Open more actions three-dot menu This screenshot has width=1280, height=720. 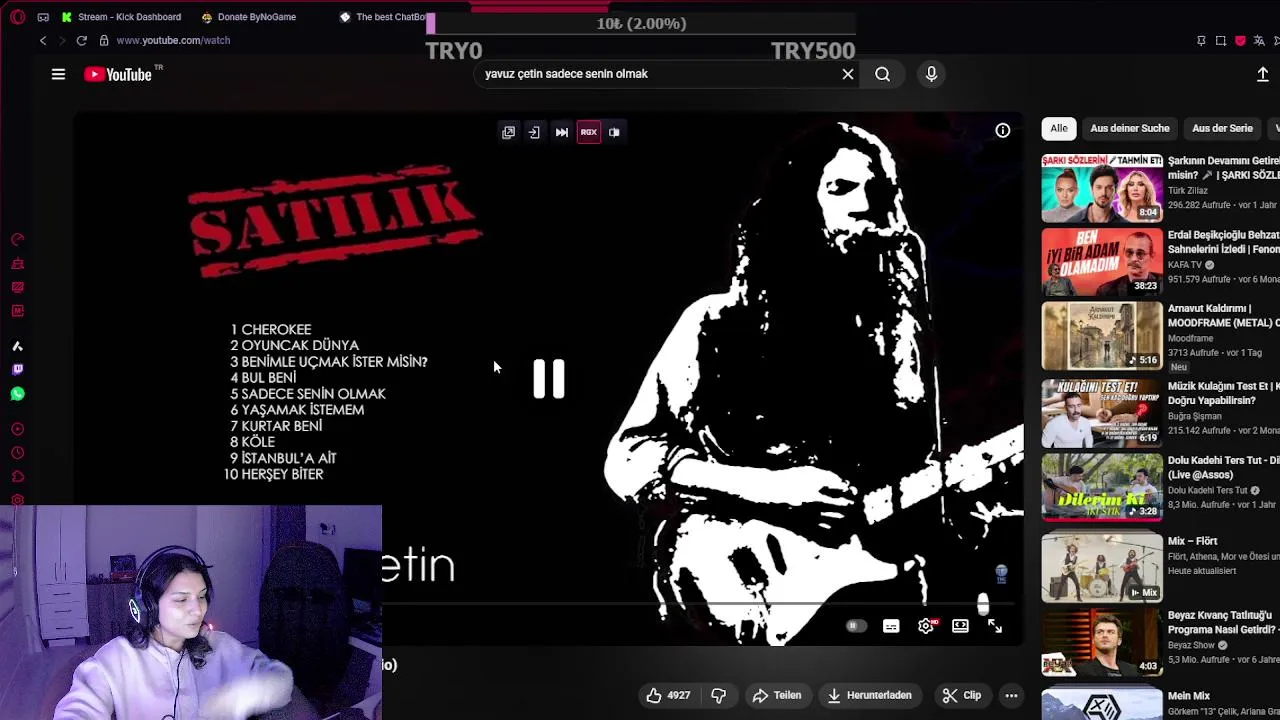tap(1011, 695)
